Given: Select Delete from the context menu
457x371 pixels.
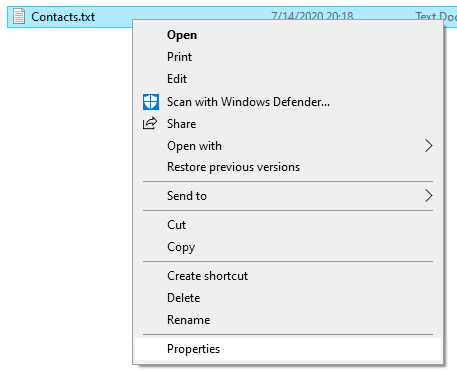Looking at the screenshot, I should click(288, 298).
